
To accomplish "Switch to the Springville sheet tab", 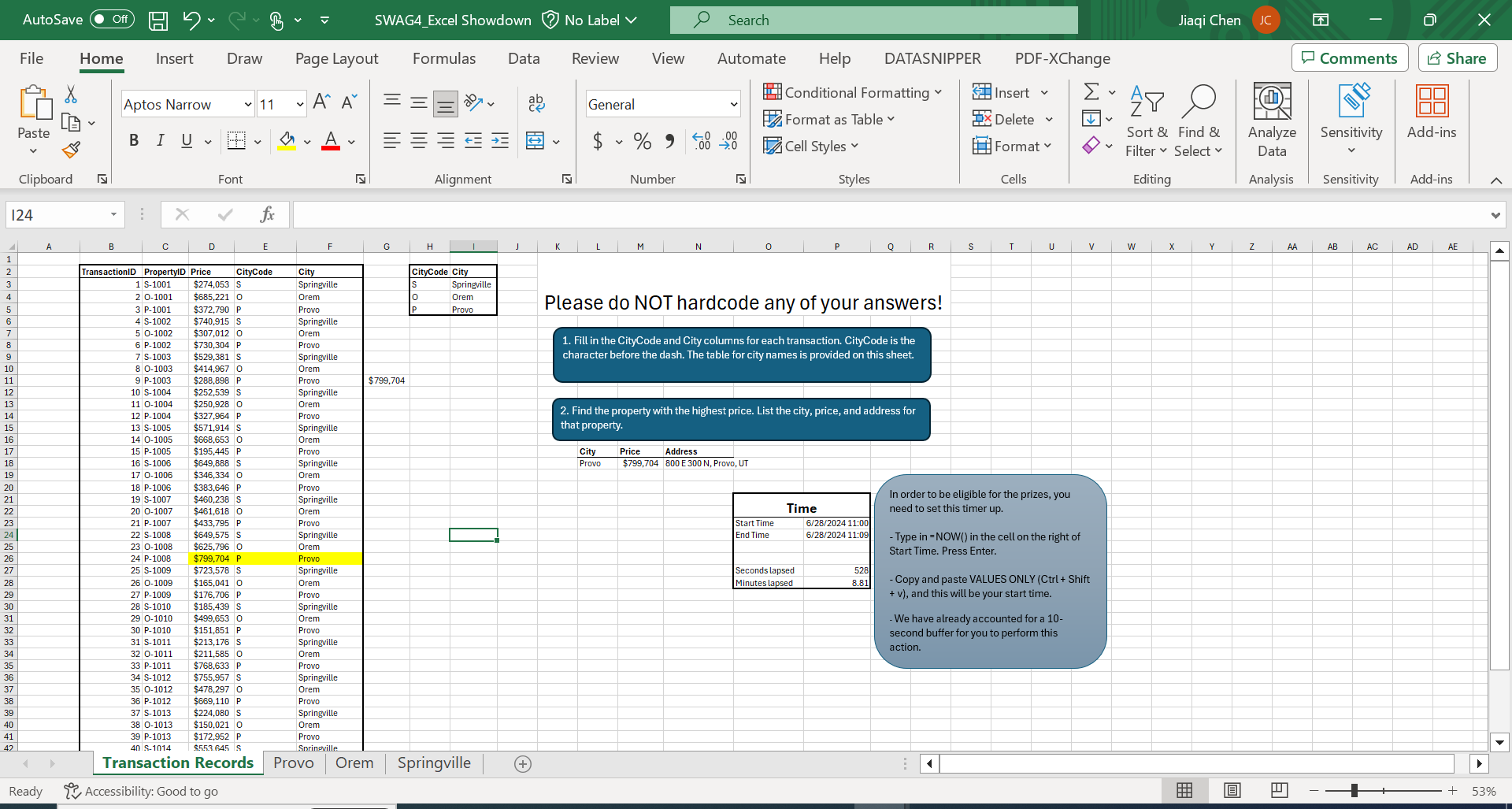I will pyautogui.click(x=434, y=763).
